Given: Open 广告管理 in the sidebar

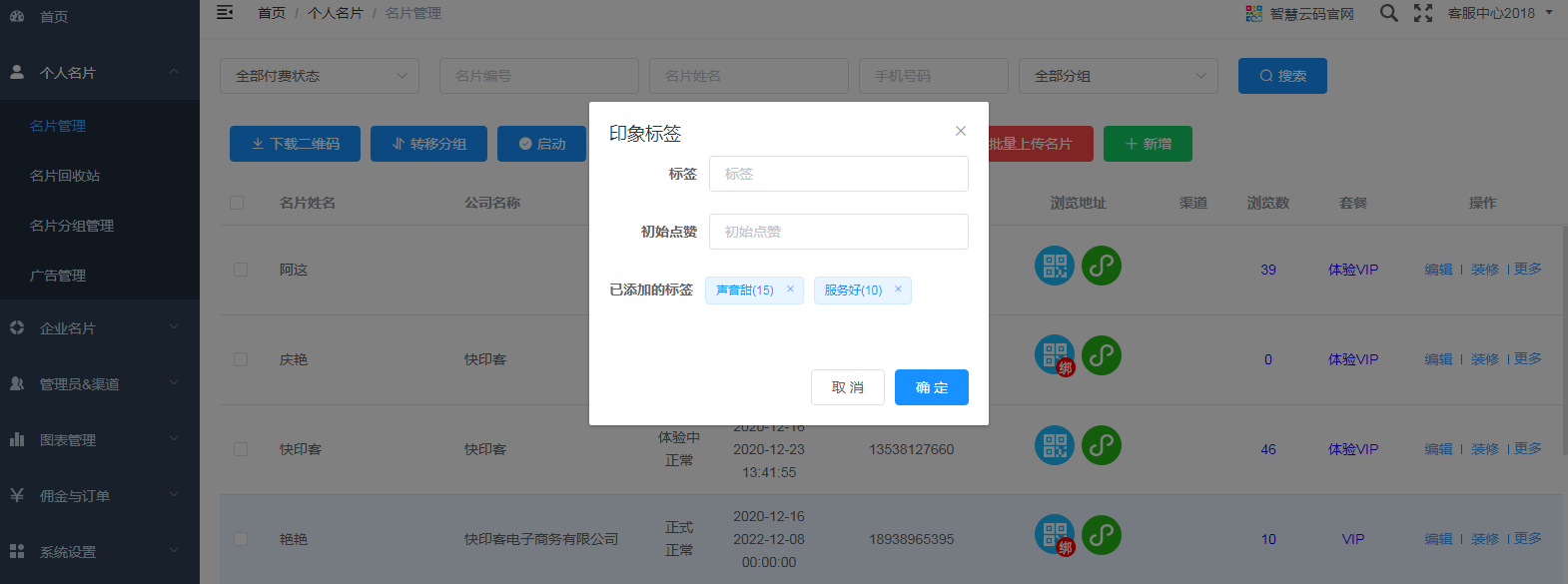Looking at the screenshot, I should (58, 276).
